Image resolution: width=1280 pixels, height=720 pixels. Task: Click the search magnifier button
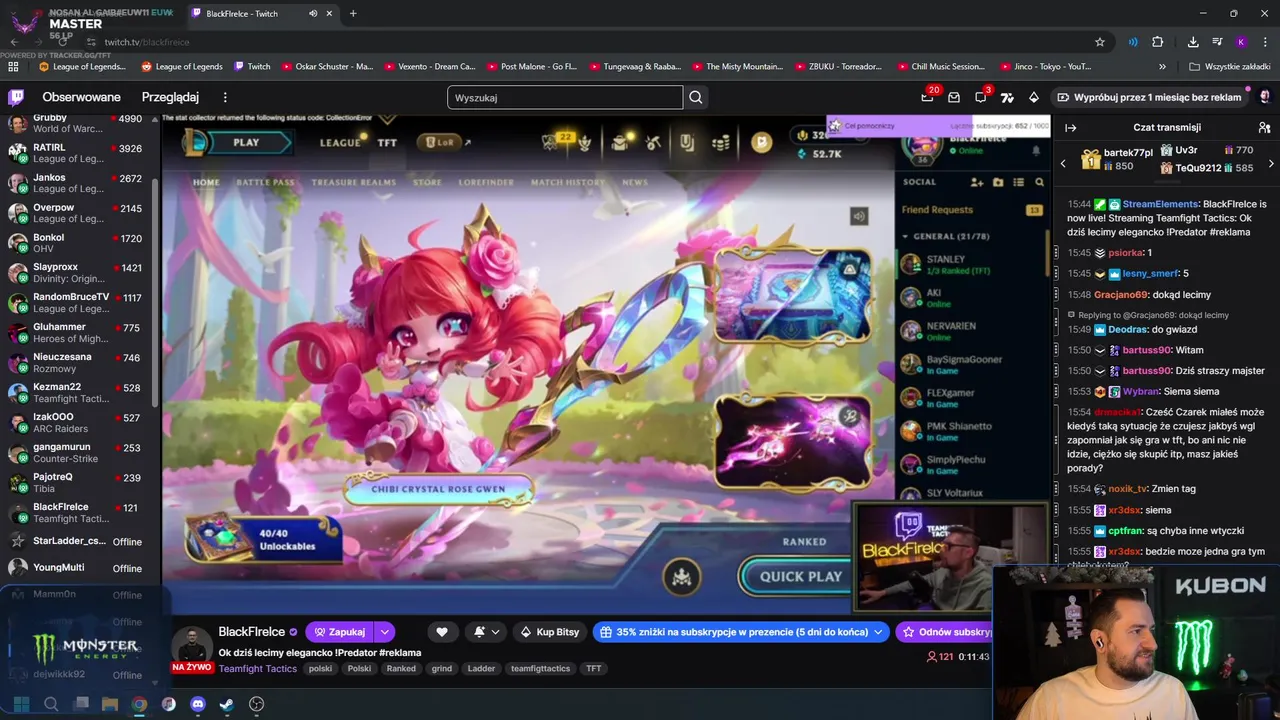click(x=696, y=97)
